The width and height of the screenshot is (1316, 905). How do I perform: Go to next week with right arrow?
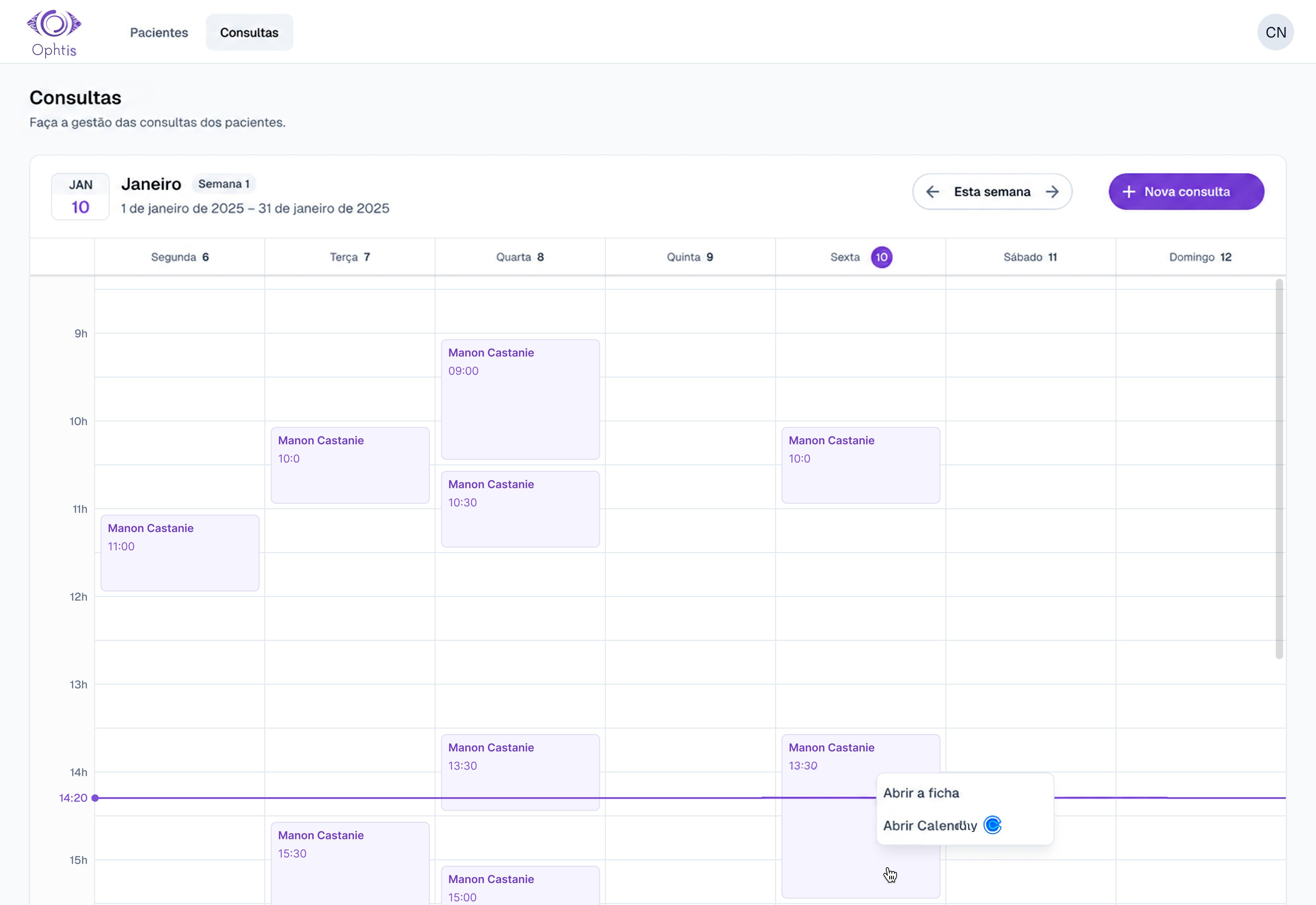coord(1052,192)
